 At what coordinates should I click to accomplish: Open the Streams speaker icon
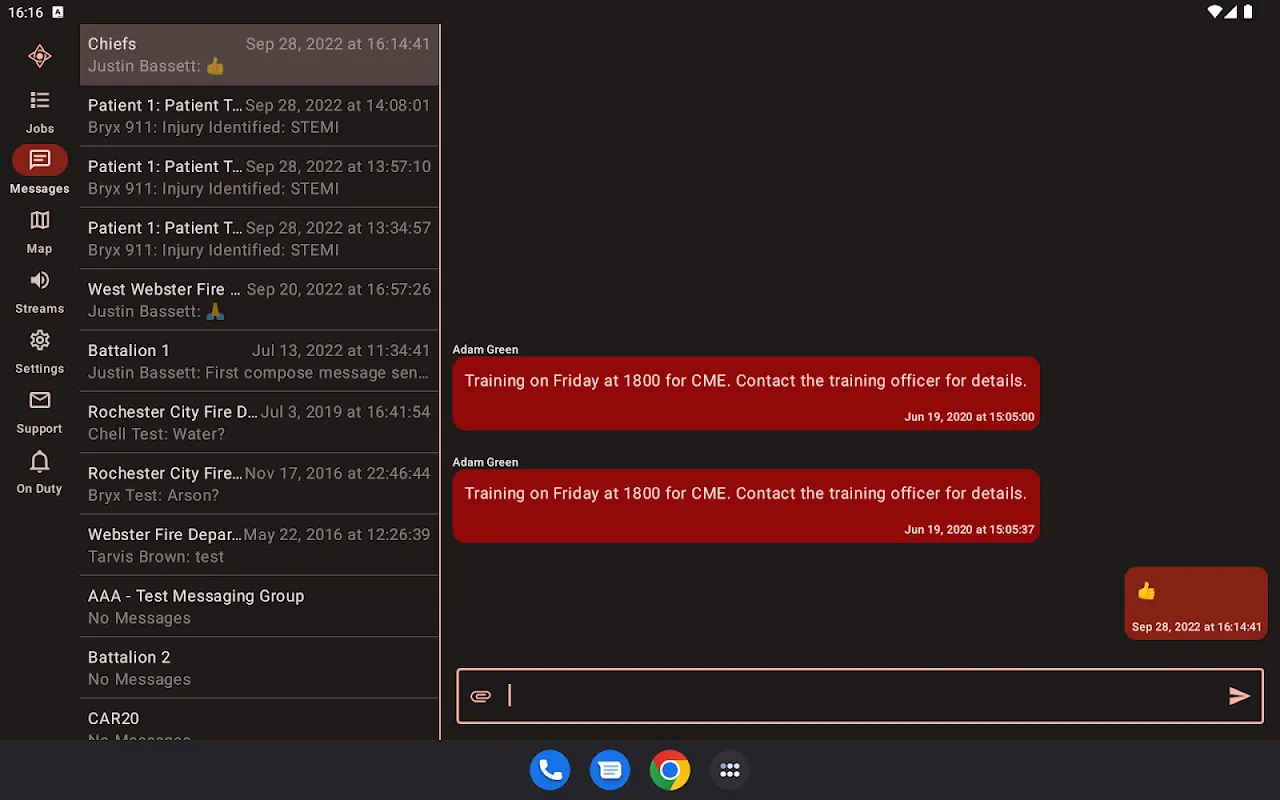click(40, 280)
